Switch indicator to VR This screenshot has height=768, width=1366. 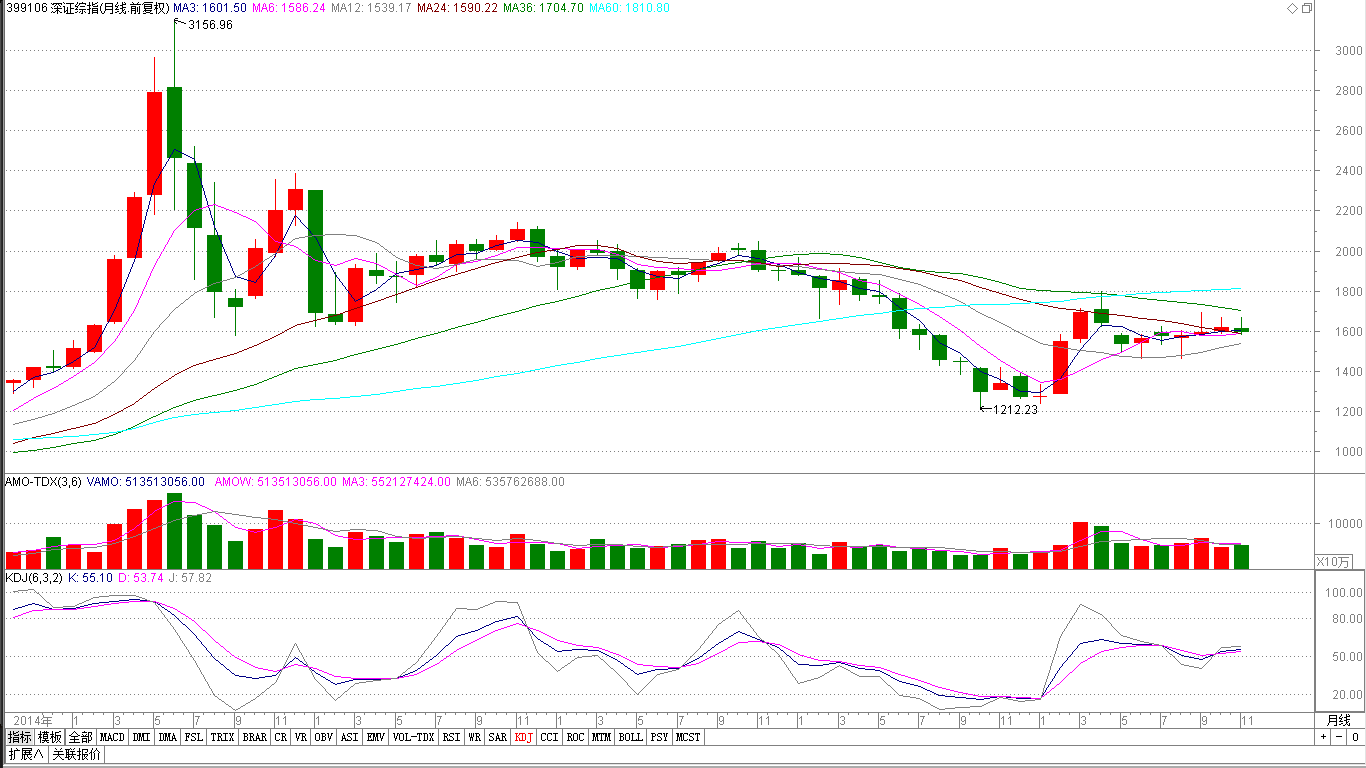301,737
